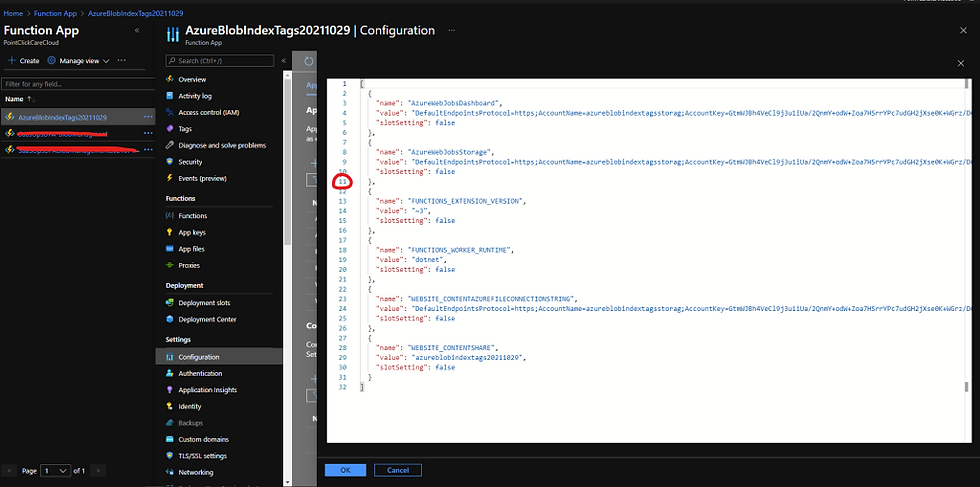Image resolution: width=980 pixels, height=487 pixels.
Task: Select AzureBlobIndexTags20211029 in the app list
Action: pos(62,117)
